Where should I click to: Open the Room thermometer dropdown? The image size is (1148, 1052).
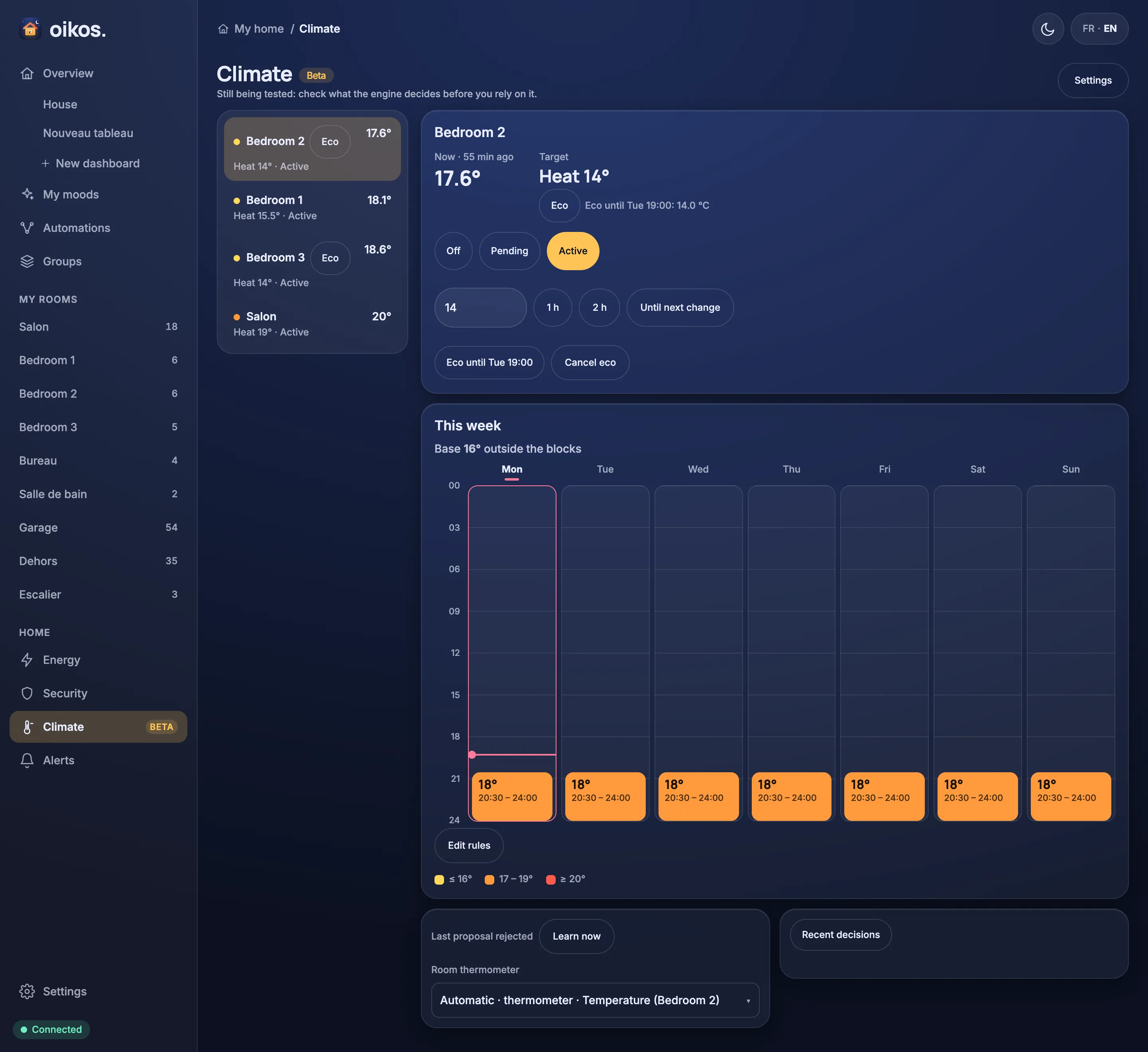[595, 1000]
